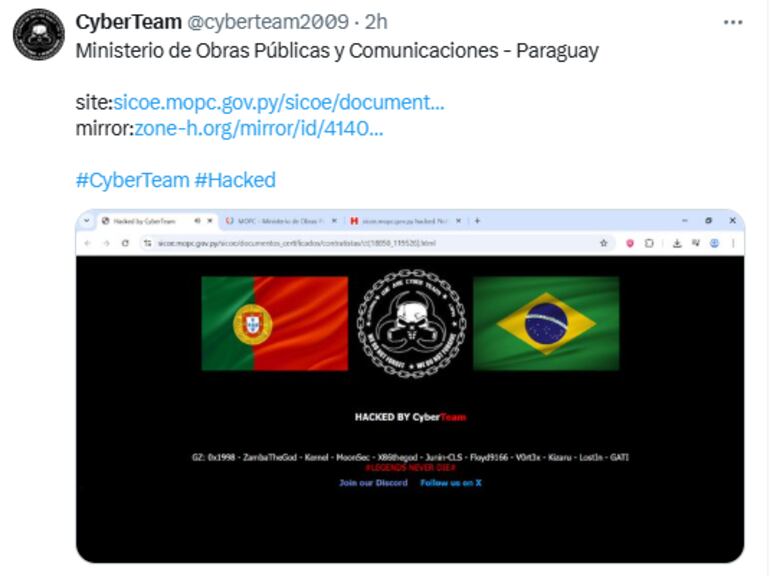Click the browser extensions puzzle icon

[x=649, y=243]
